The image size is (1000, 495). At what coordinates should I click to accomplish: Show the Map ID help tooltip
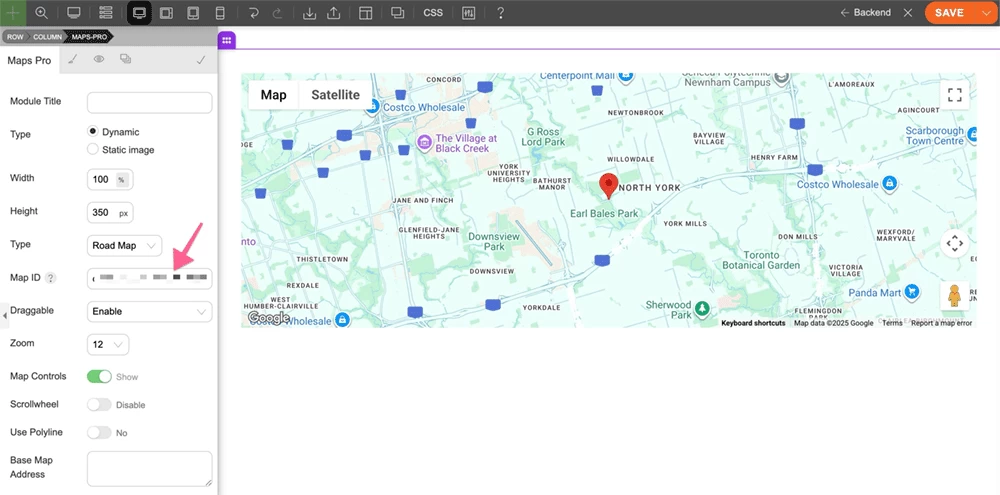[x=51, y=277]
